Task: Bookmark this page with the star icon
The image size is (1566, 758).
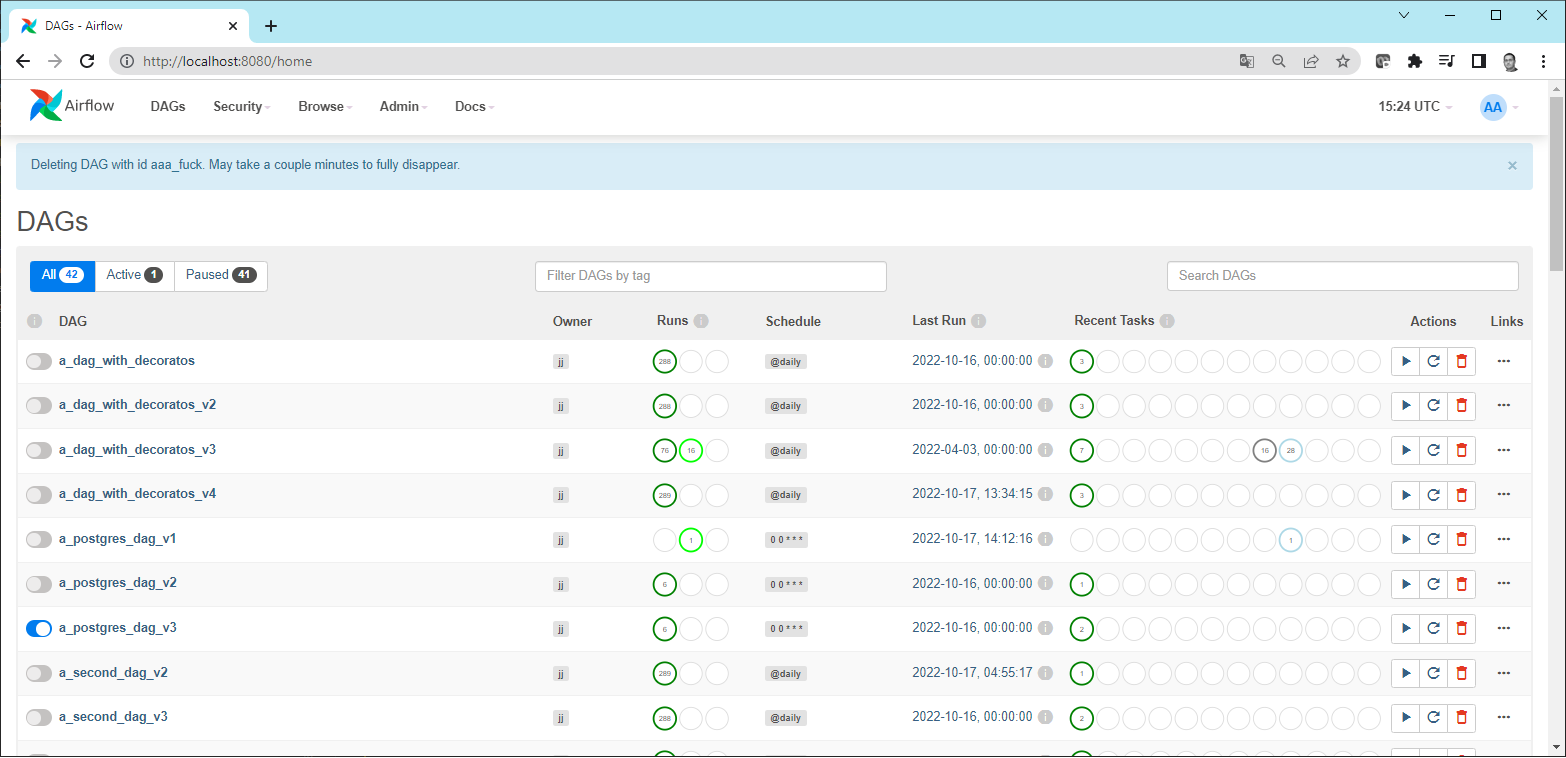Action: coord(1343,61)
